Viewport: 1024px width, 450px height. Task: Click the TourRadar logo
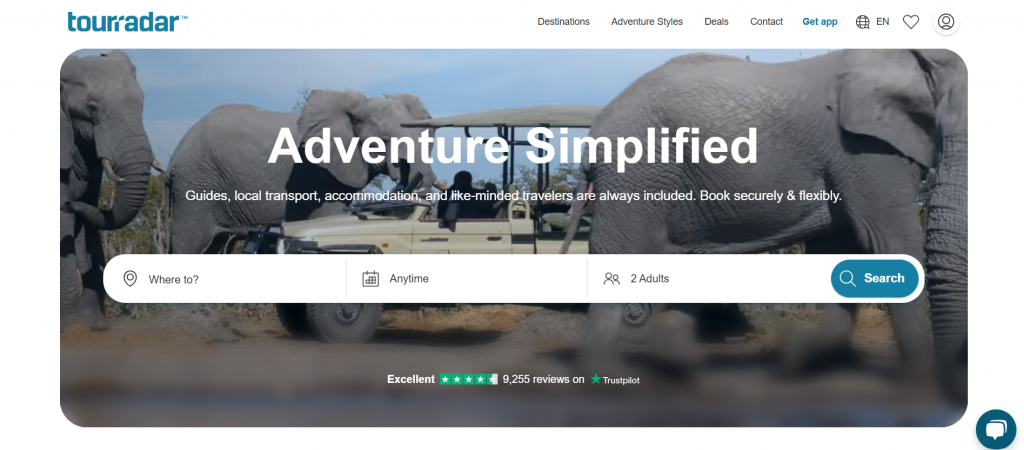tap(127, 22)
